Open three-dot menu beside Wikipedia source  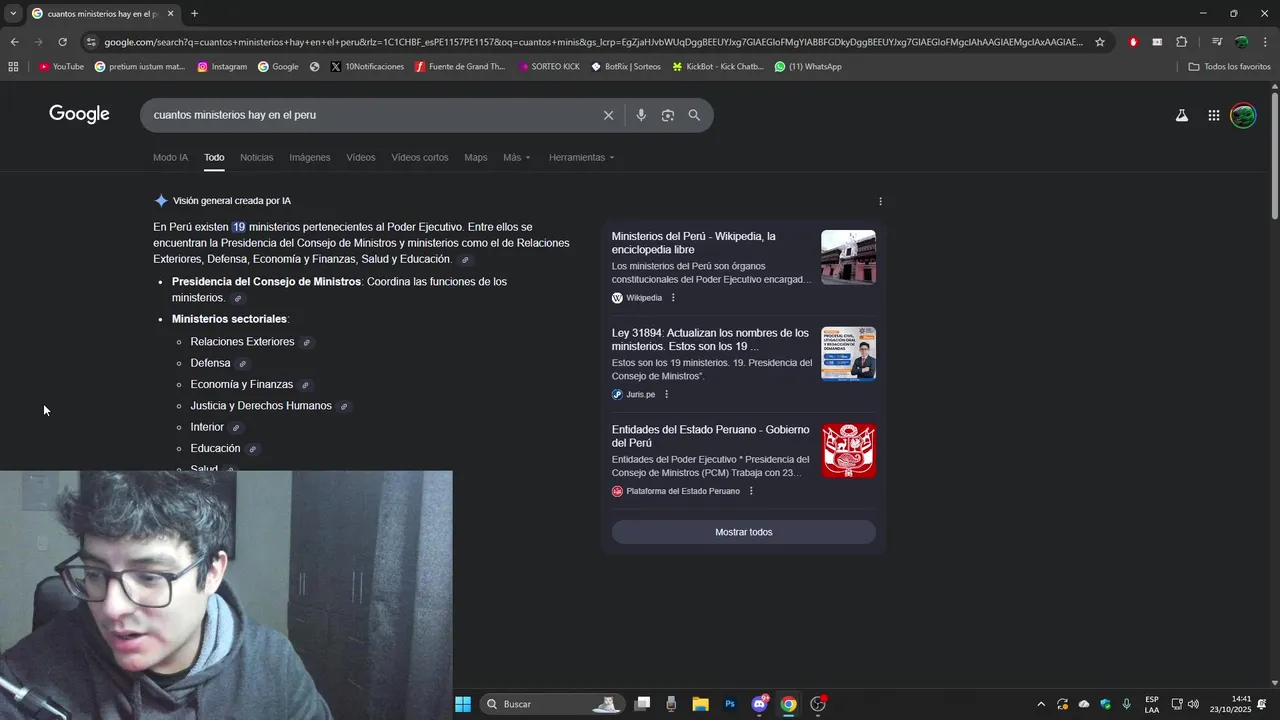point(672,298)
